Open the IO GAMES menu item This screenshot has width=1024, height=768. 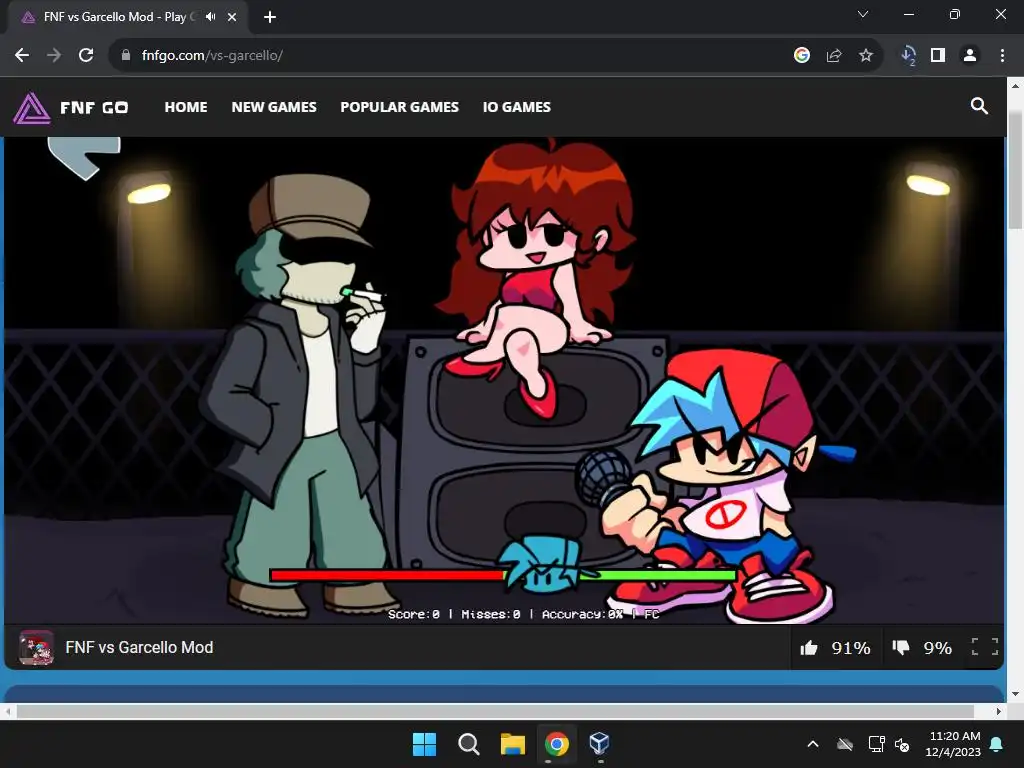516,107
